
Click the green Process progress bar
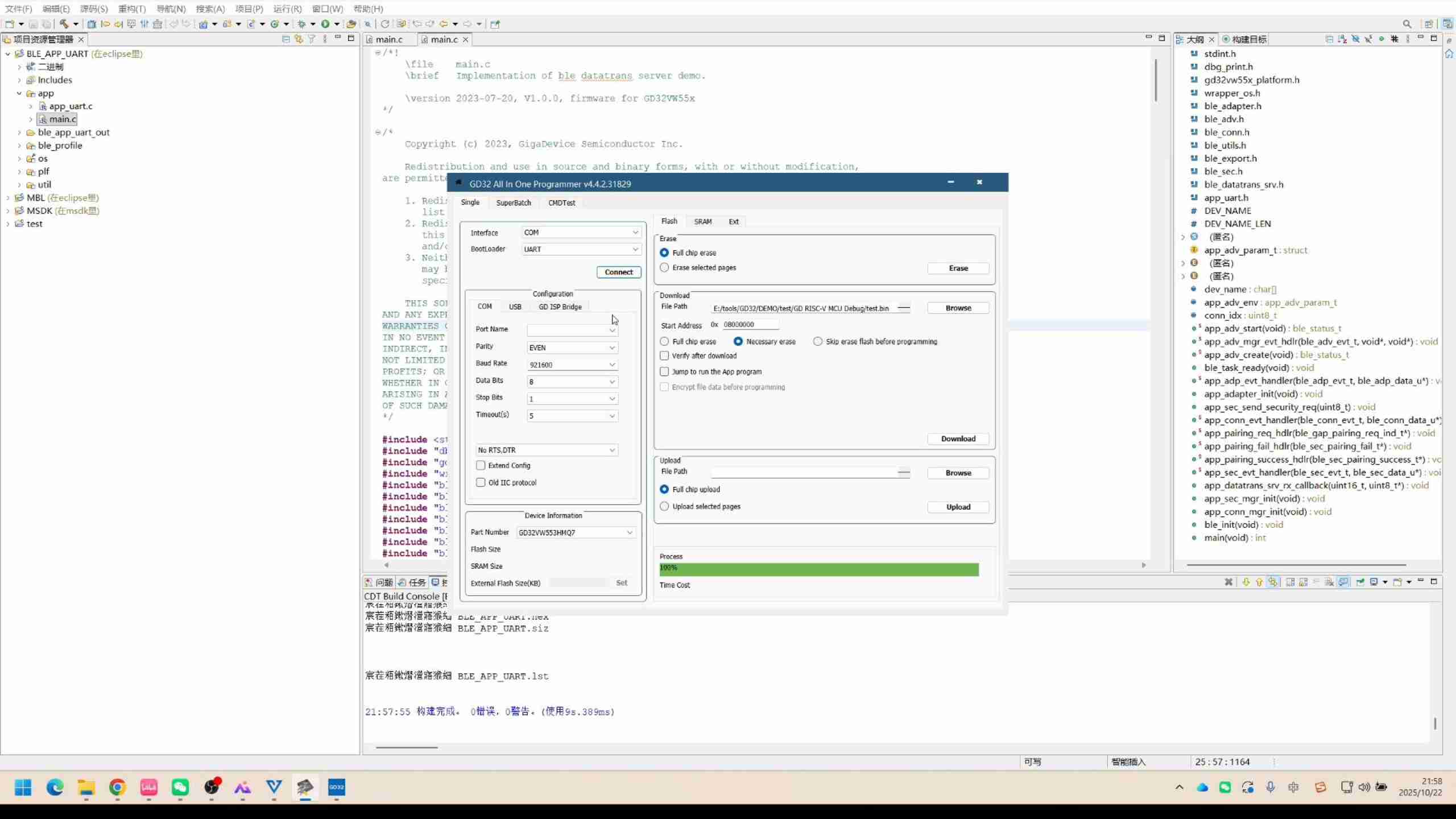(818, 568)
